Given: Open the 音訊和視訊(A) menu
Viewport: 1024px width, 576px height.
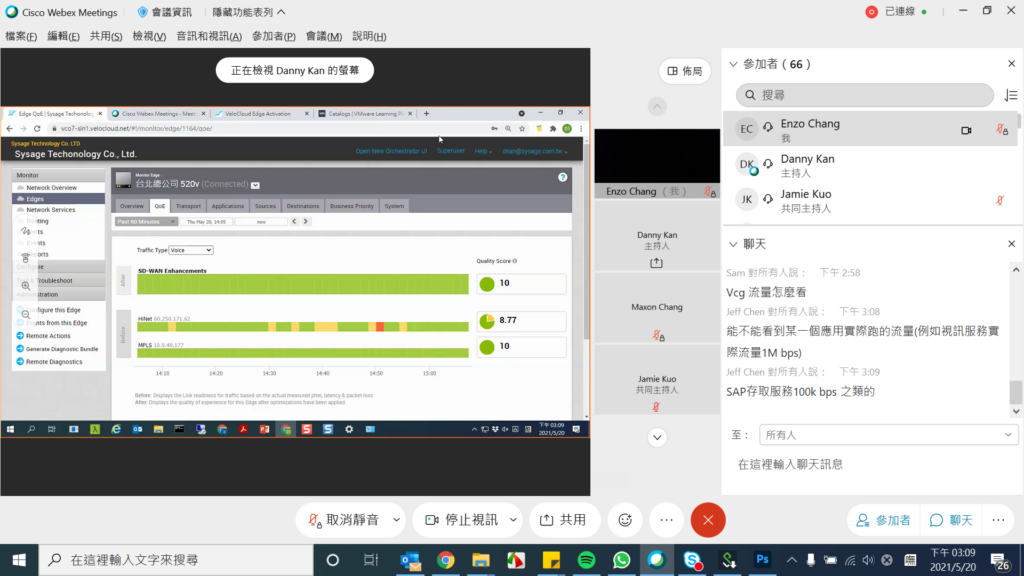Looking at the screenshot, I should [x=209, y=37].
